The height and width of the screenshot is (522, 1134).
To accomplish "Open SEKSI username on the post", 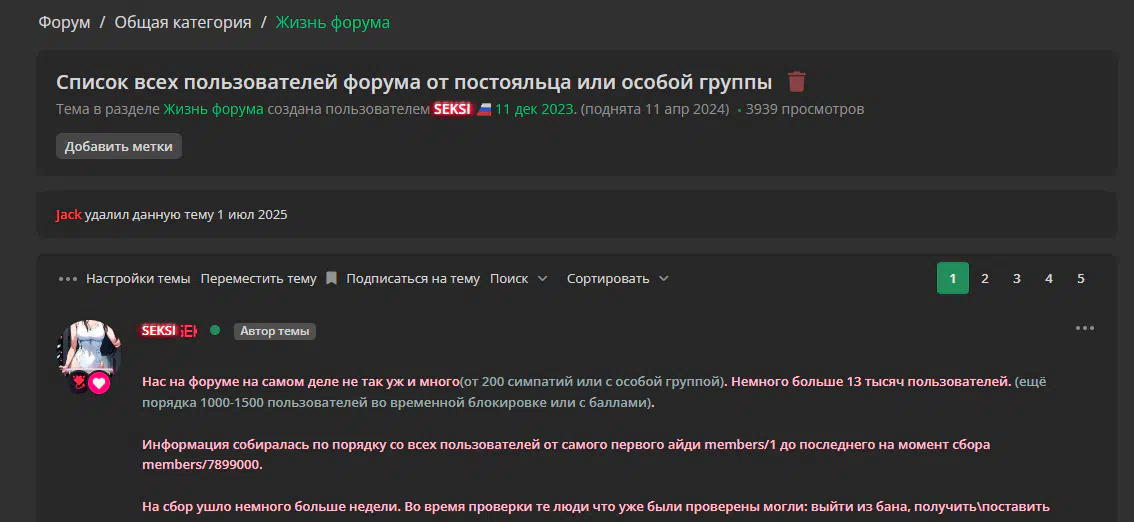I will 159,330.
